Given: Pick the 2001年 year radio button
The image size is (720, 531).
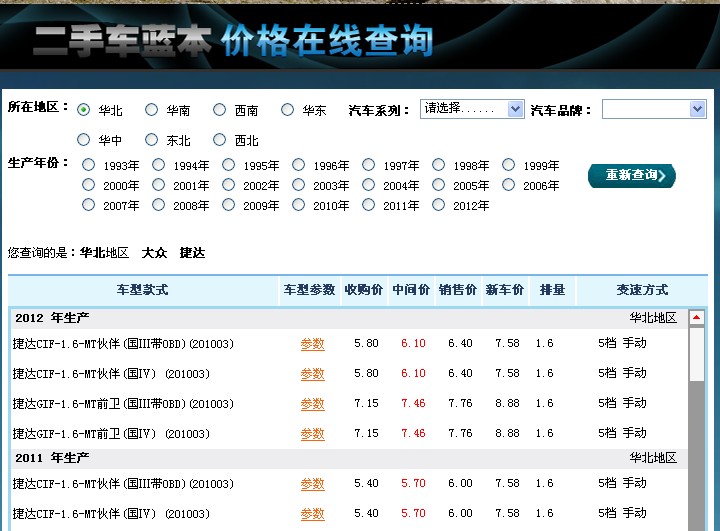Looking at the screenshot, I should (x=158, y=185).
